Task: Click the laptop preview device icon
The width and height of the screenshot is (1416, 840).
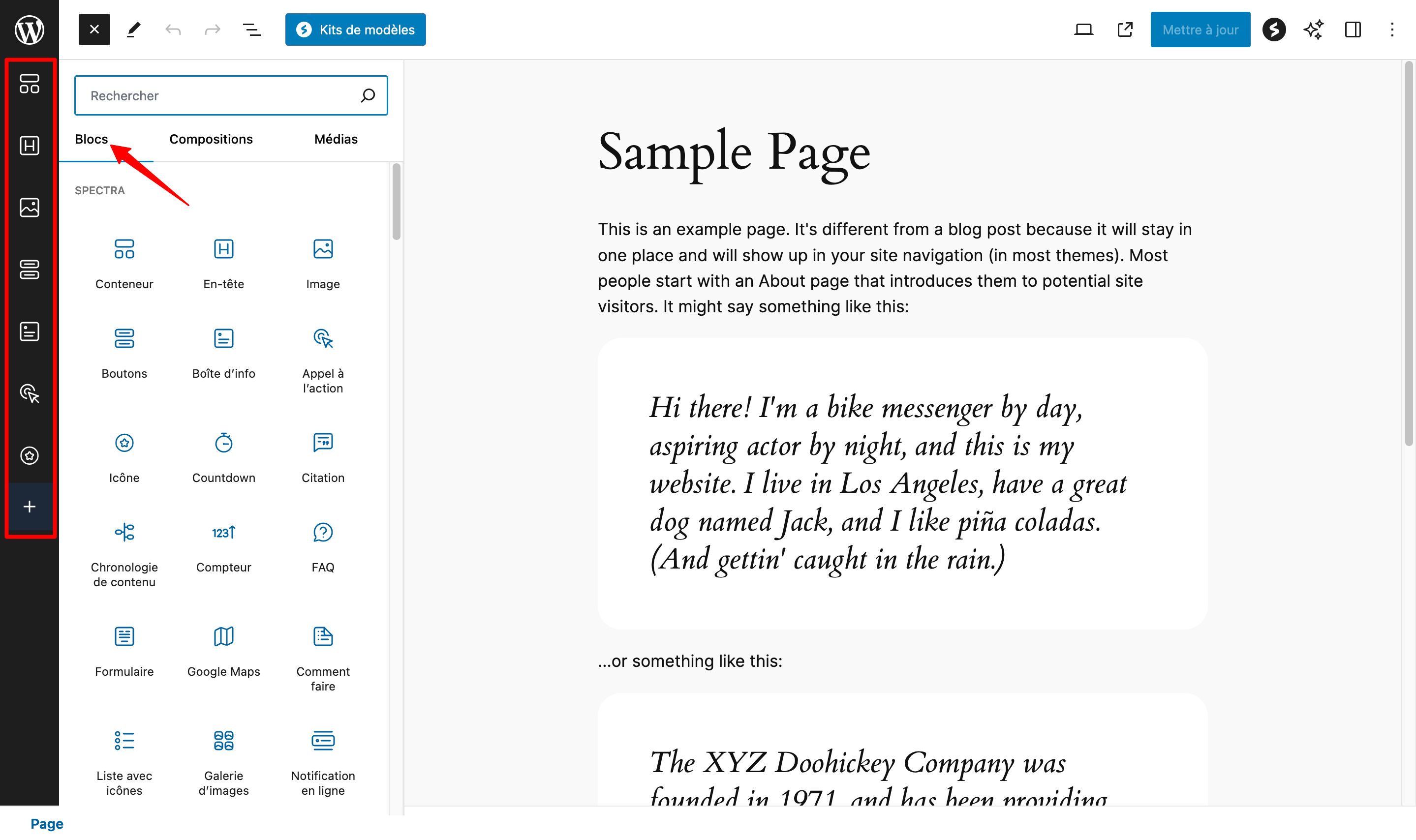Action: [x=1082, y=30]
